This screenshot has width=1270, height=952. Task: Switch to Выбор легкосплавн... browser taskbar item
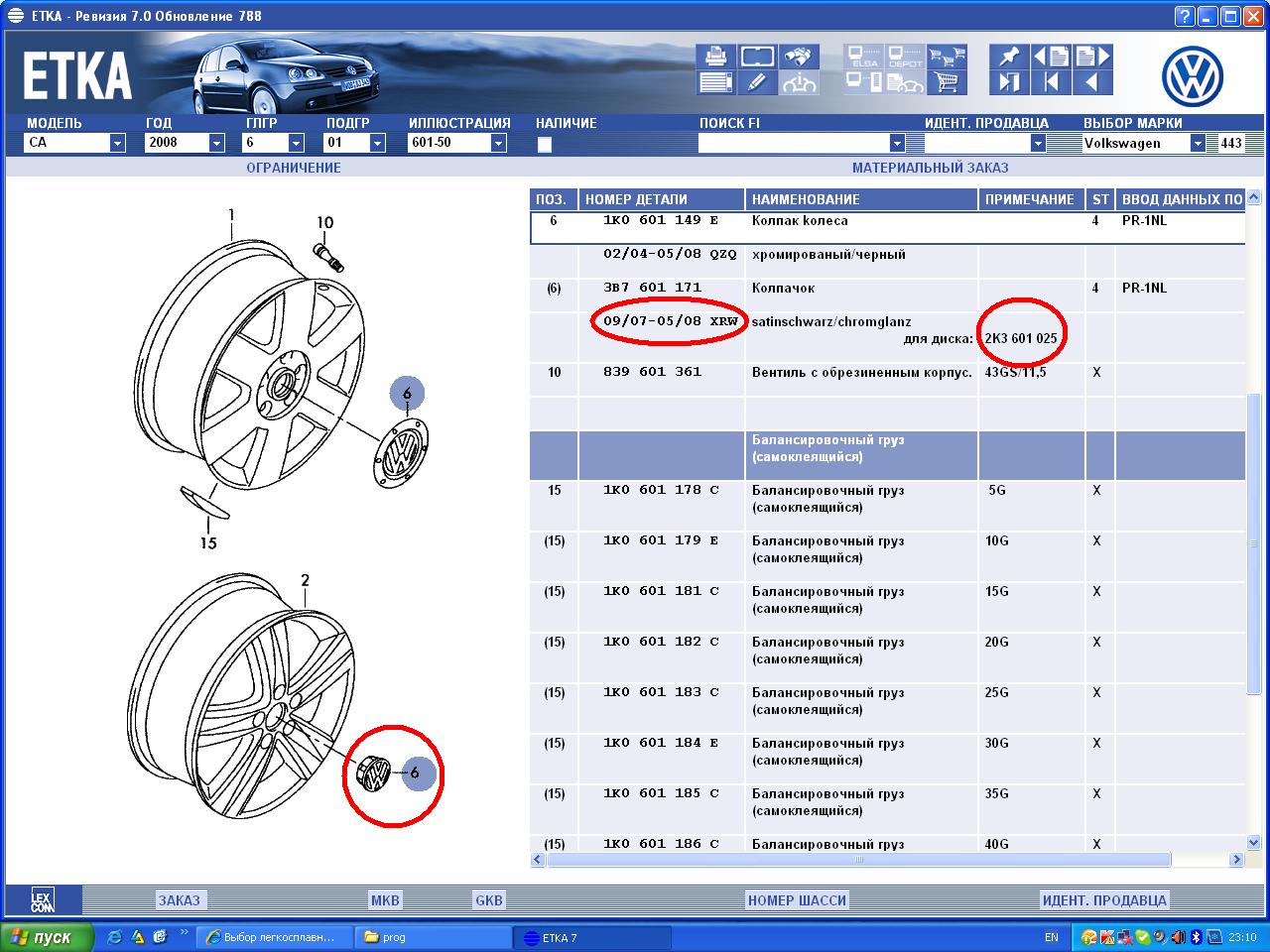coord(276,937)
